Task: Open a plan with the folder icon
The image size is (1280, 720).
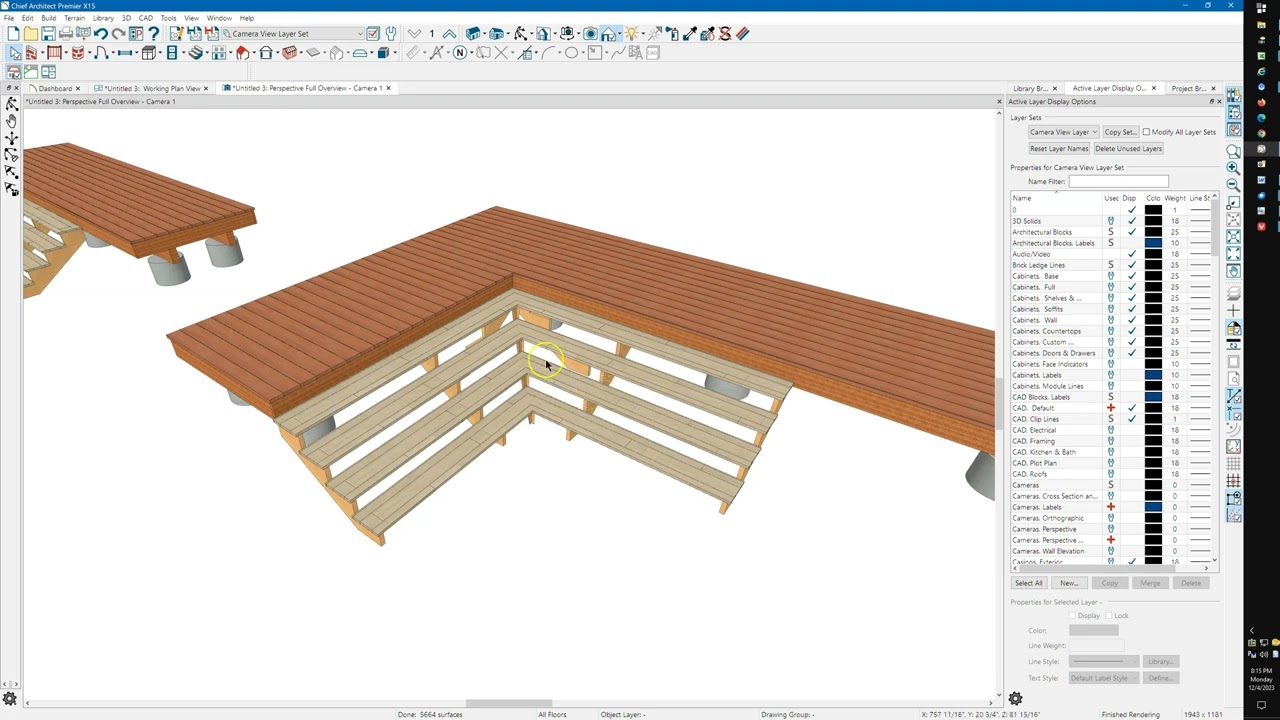Action: (x=30, y=33)
